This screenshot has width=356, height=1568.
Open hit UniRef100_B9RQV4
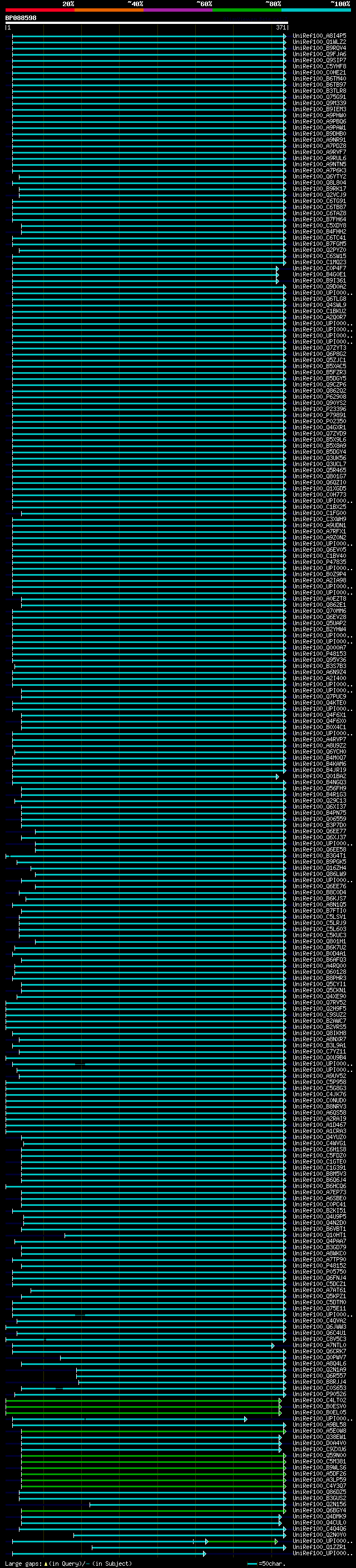[319, 48]
